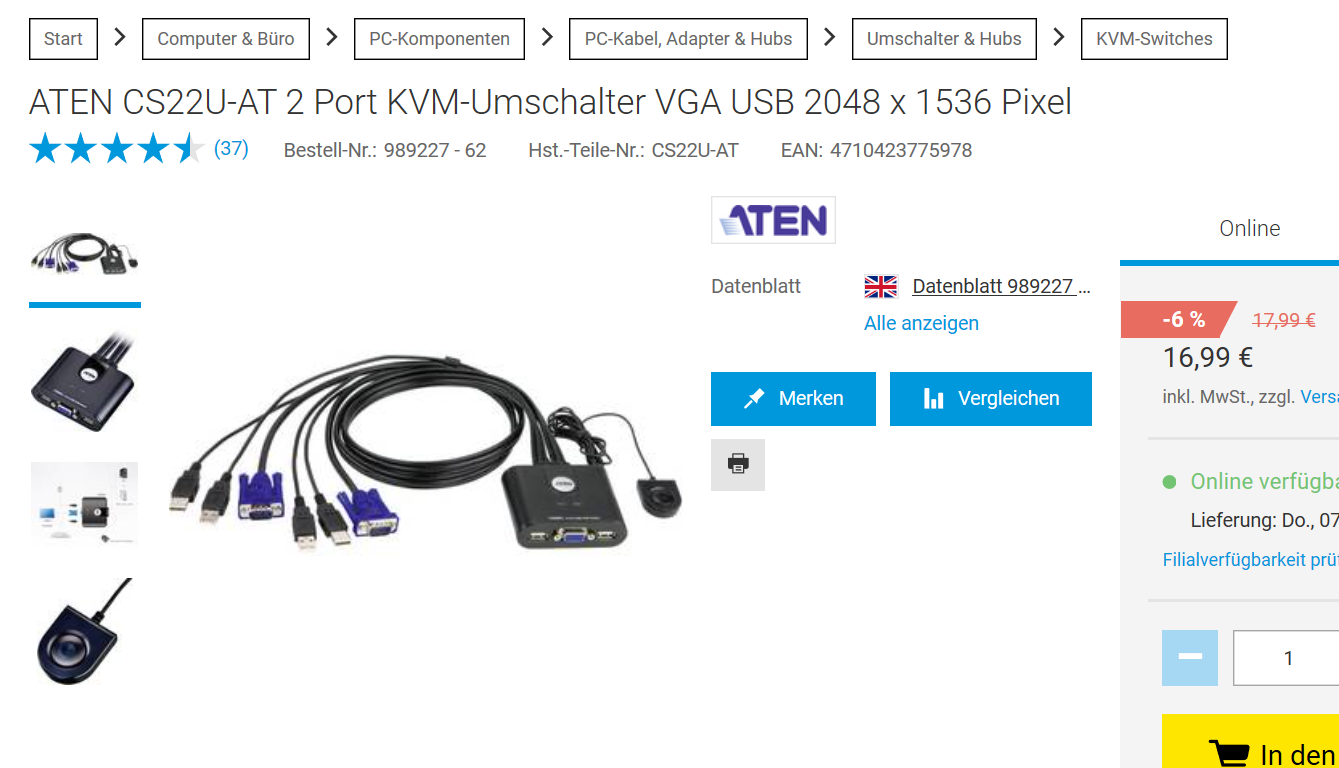The width and height of the screenshot is (1339, 768).
Task: Click the ATEN brand logo
Action: coord(773,220)
